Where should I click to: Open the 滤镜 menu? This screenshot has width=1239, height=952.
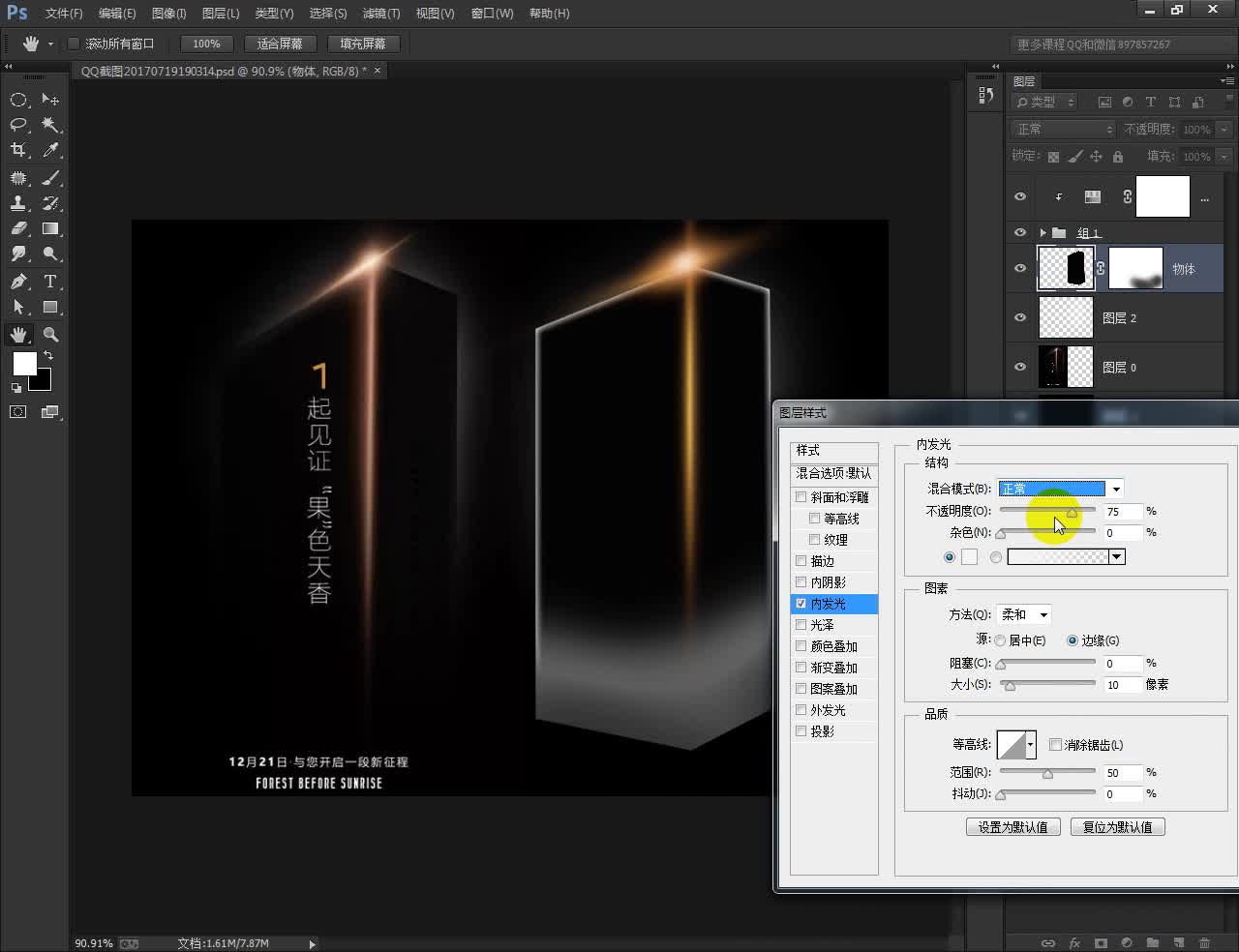pyautogui.click(x=380, y=13)
